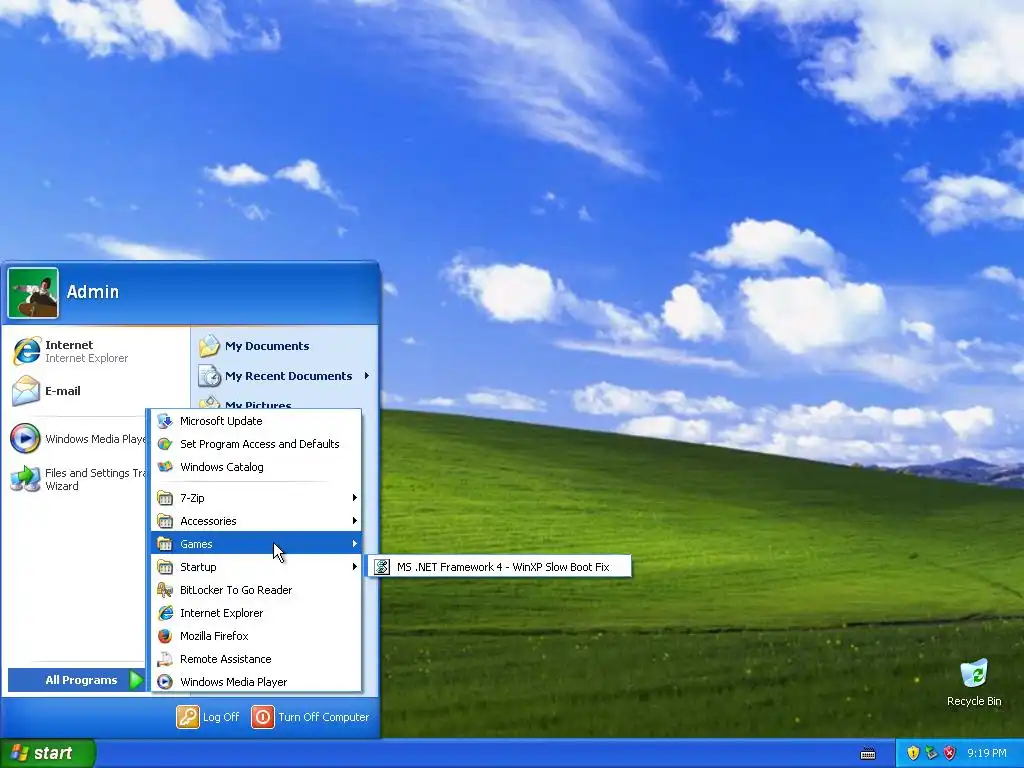
Task: Expand My Recent Documents arrow
Action: click(366, 376)
